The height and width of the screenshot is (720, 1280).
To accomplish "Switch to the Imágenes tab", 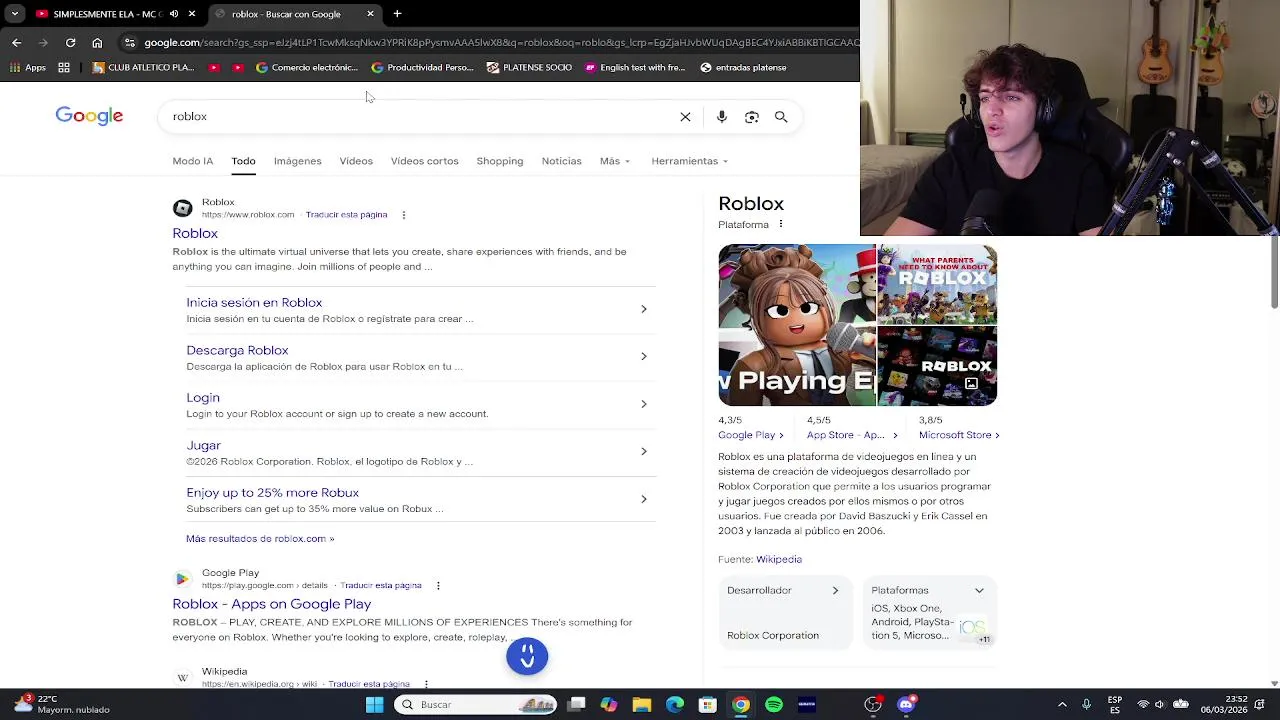I will (x=298, y=161).
